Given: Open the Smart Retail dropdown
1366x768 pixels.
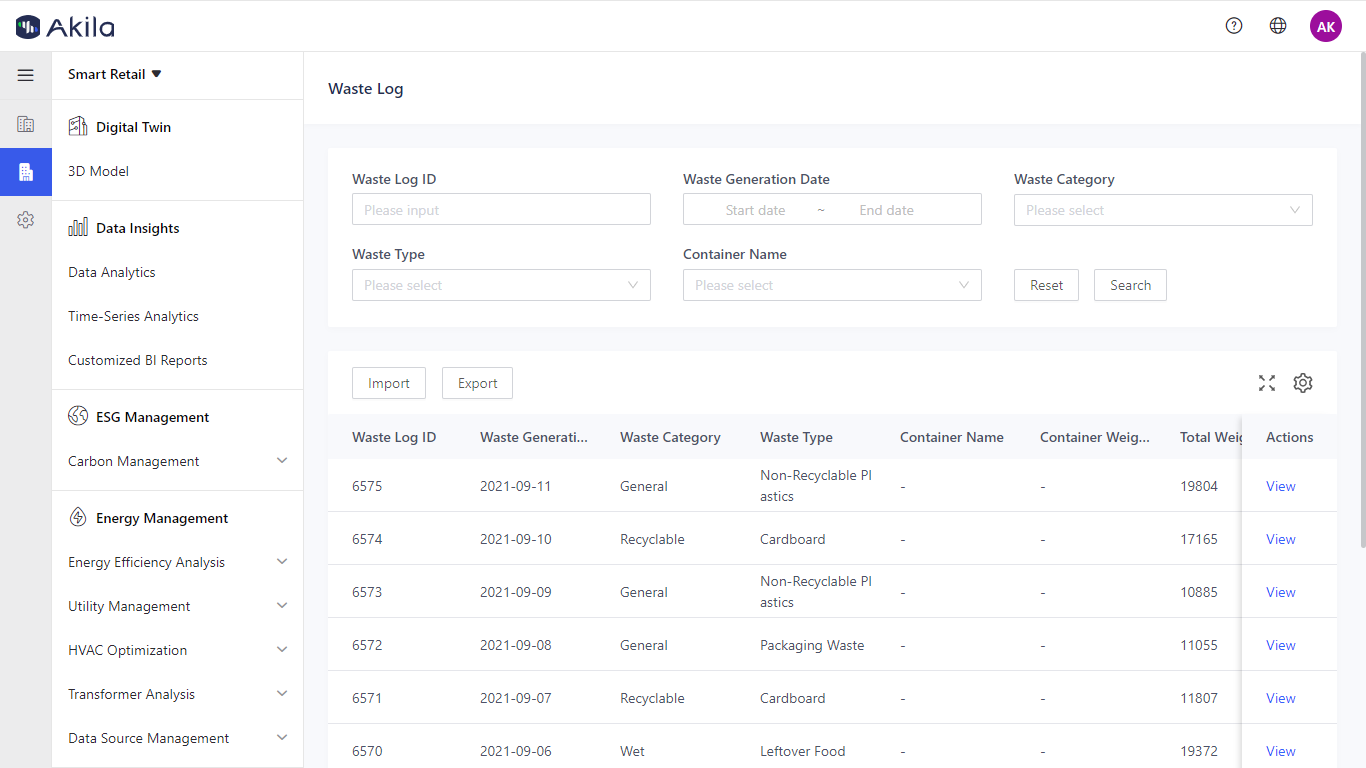Looking at the screenshot, I should click(114, 75).
